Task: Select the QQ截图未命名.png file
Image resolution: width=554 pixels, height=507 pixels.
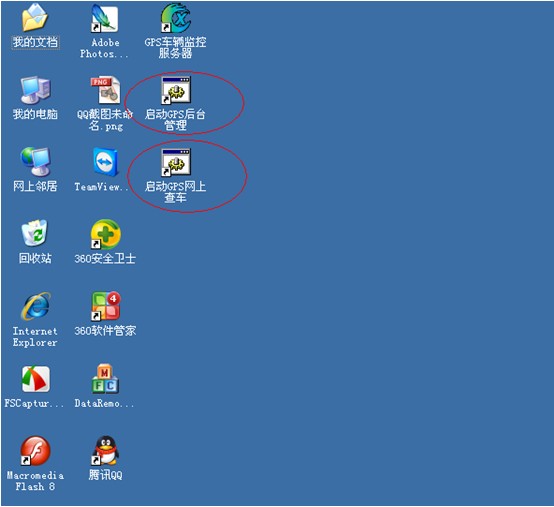Action: click(x=105, y=90)
